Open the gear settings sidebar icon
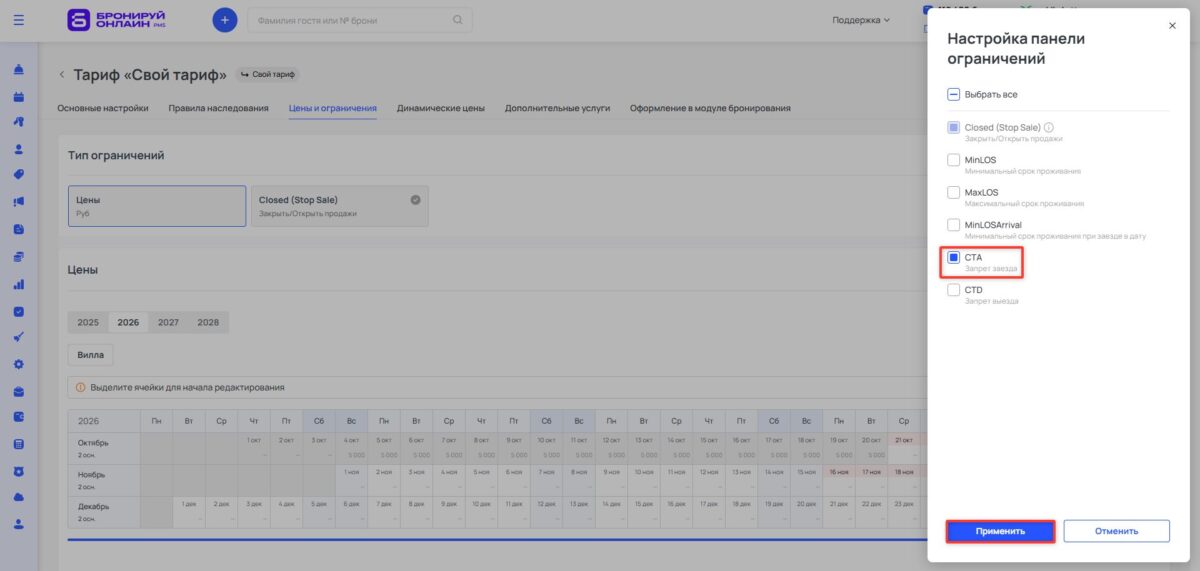 pos(19,363)
